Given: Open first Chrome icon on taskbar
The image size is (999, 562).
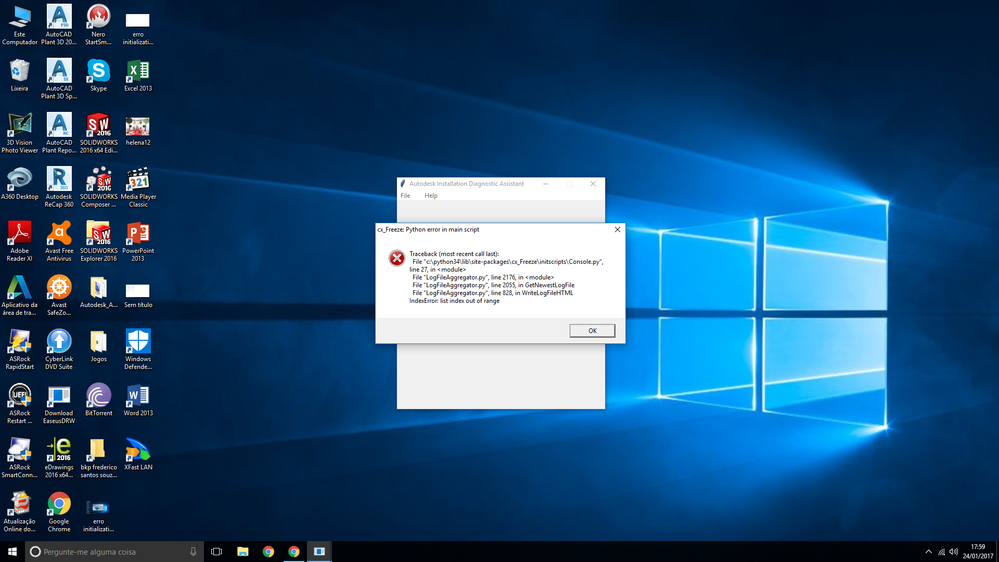Looking at the screenshot, I should click(268, 551).
